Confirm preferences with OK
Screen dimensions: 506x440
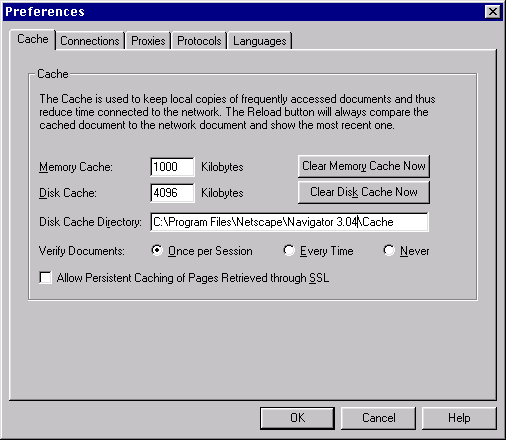point(297,418)
